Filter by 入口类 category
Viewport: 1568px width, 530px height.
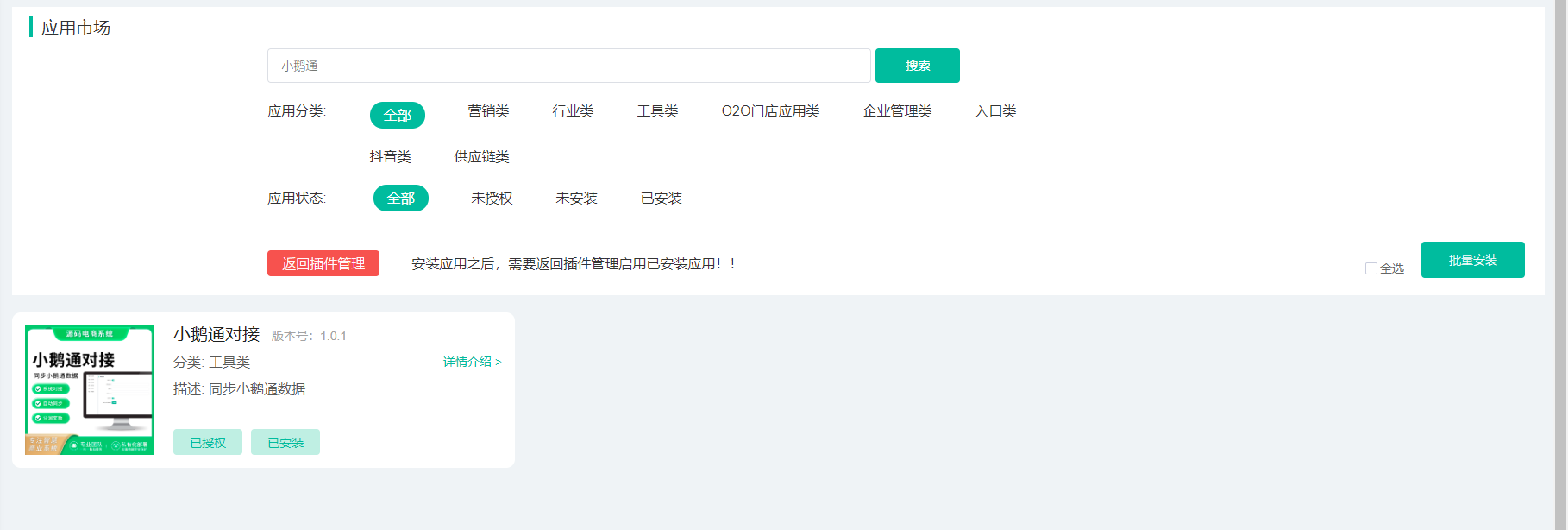point(995,111)
